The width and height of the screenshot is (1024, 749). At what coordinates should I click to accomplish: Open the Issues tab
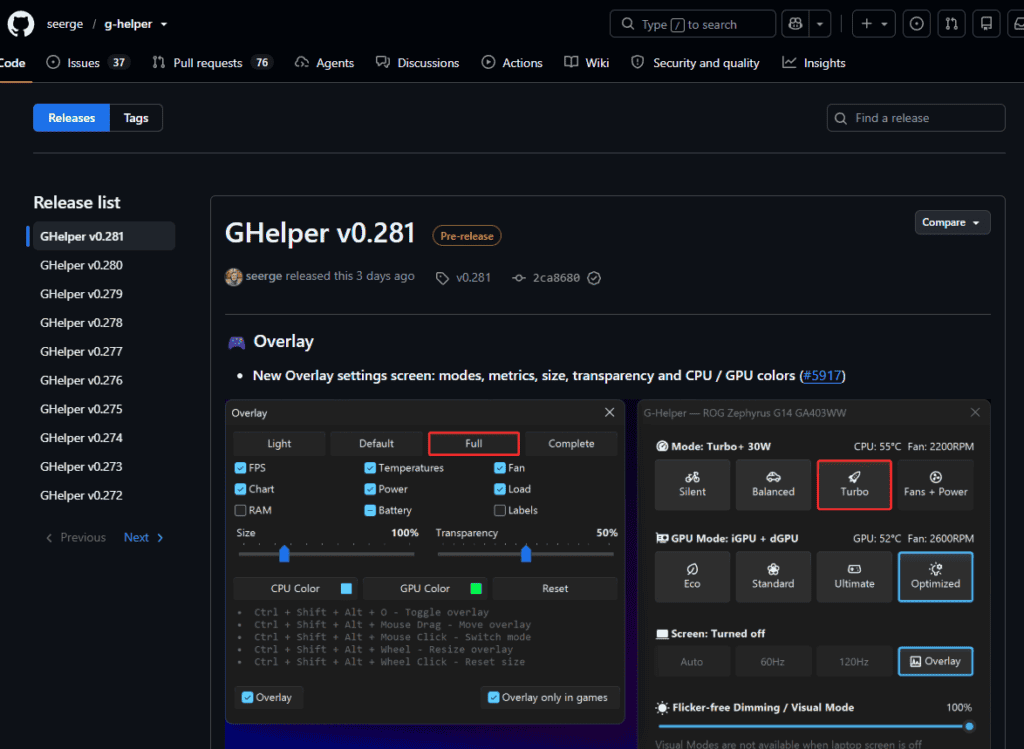(x=88, y=63)
